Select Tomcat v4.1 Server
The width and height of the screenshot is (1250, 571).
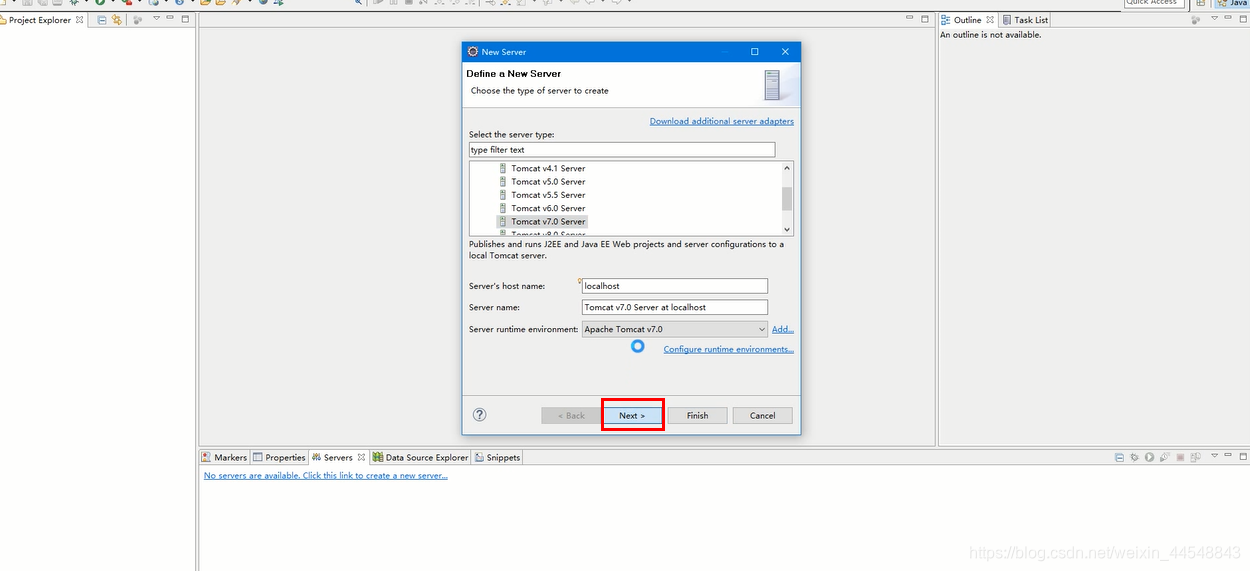point(548,169)
